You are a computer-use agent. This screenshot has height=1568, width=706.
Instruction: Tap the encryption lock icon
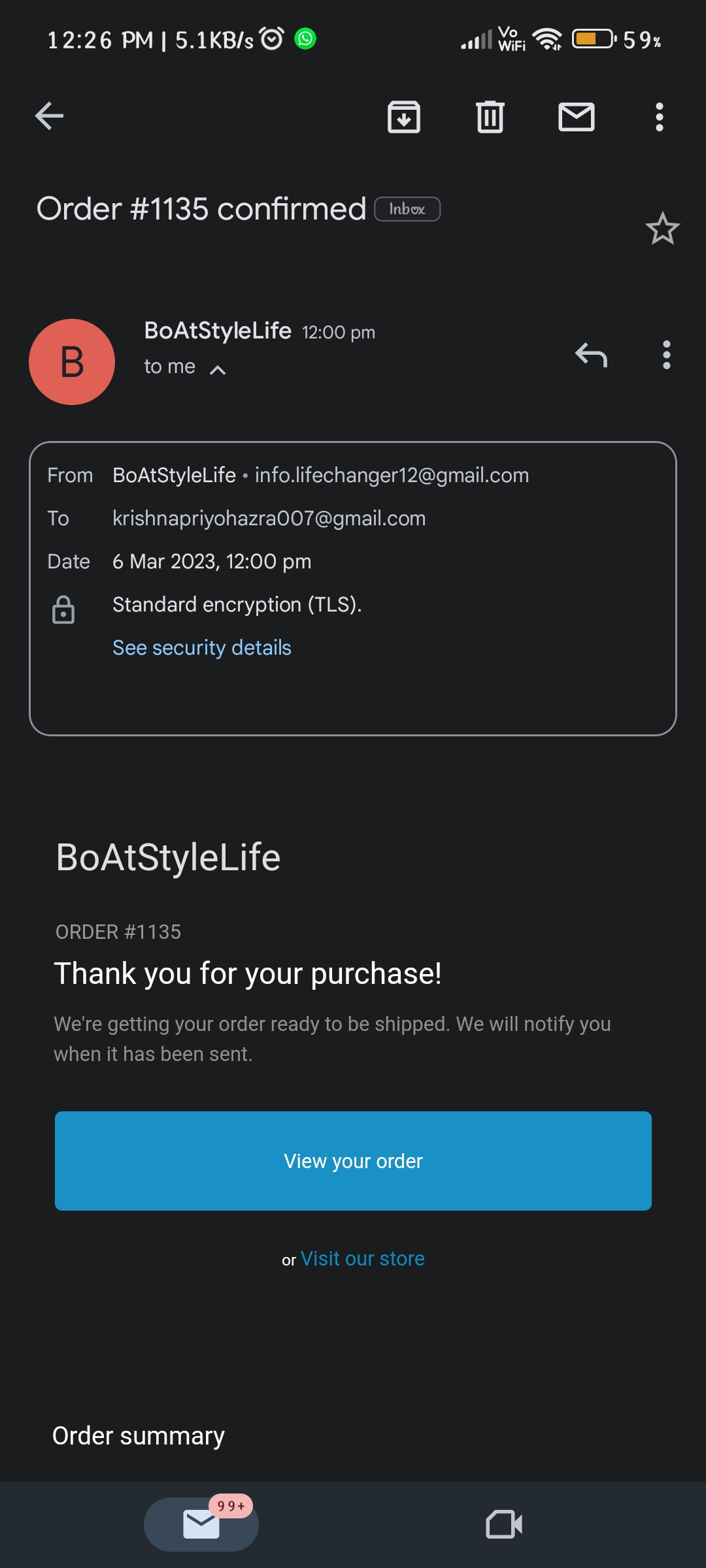pos(63,610)
